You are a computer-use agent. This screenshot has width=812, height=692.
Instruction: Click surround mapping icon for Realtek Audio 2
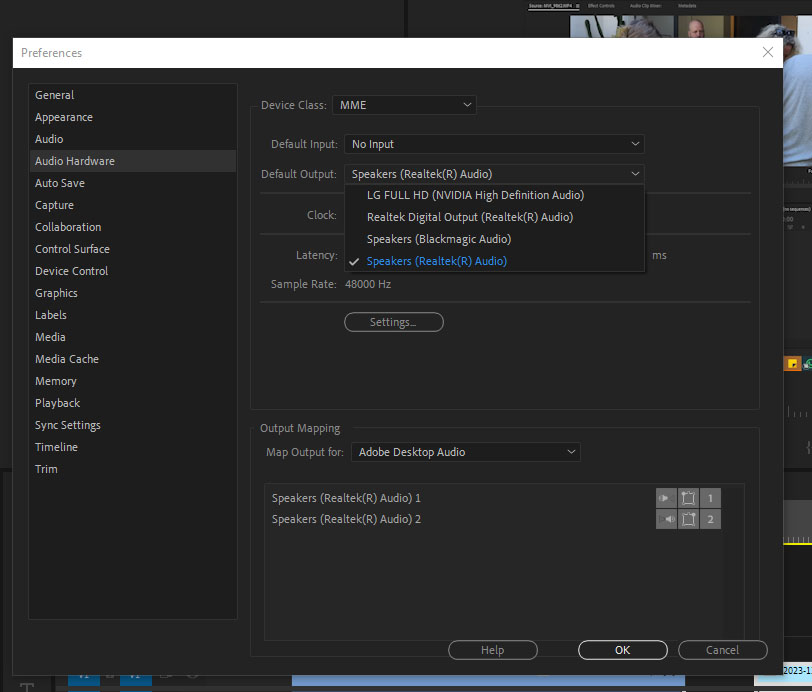[x=688, y=519]
